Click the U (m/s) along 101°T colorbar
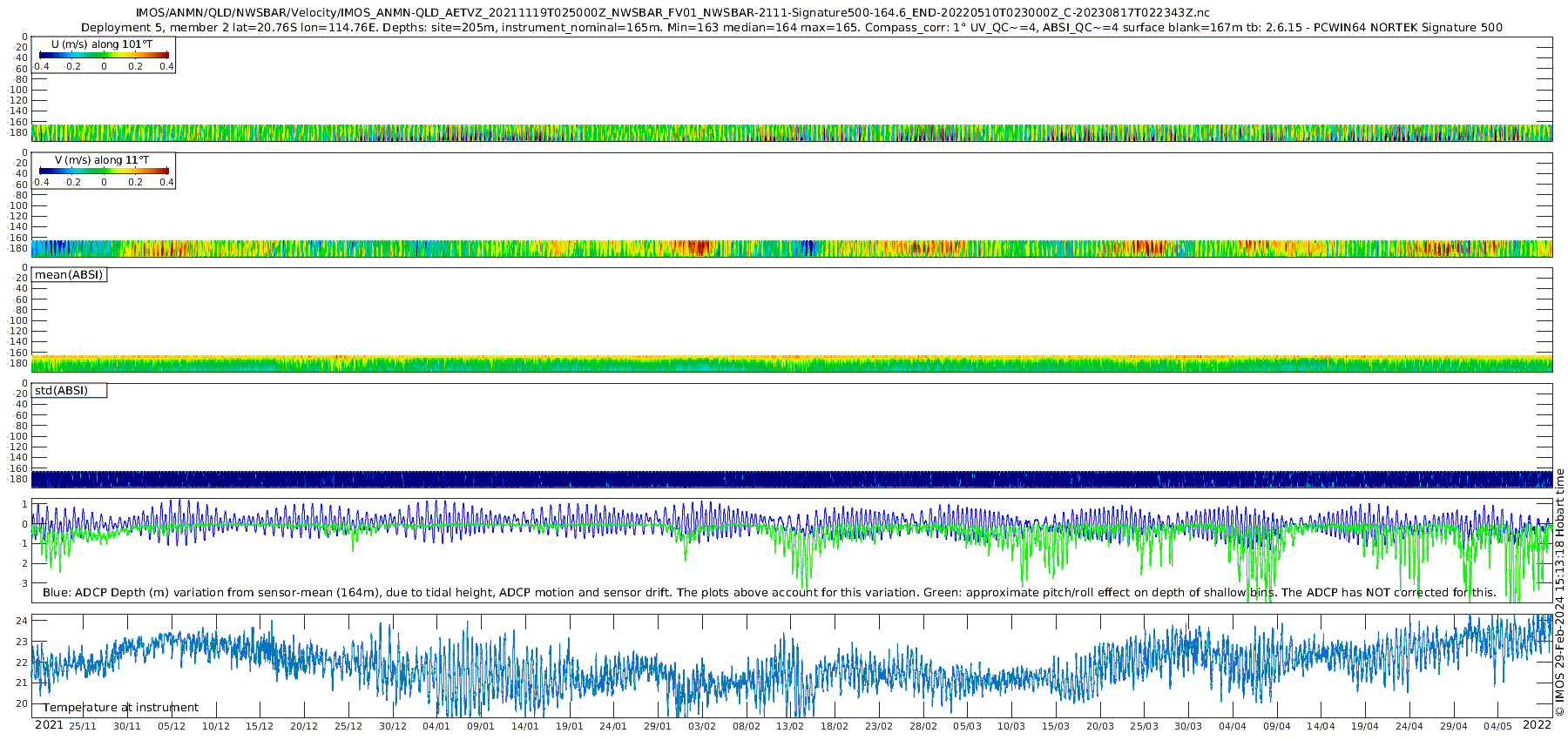 click(104, 56)
